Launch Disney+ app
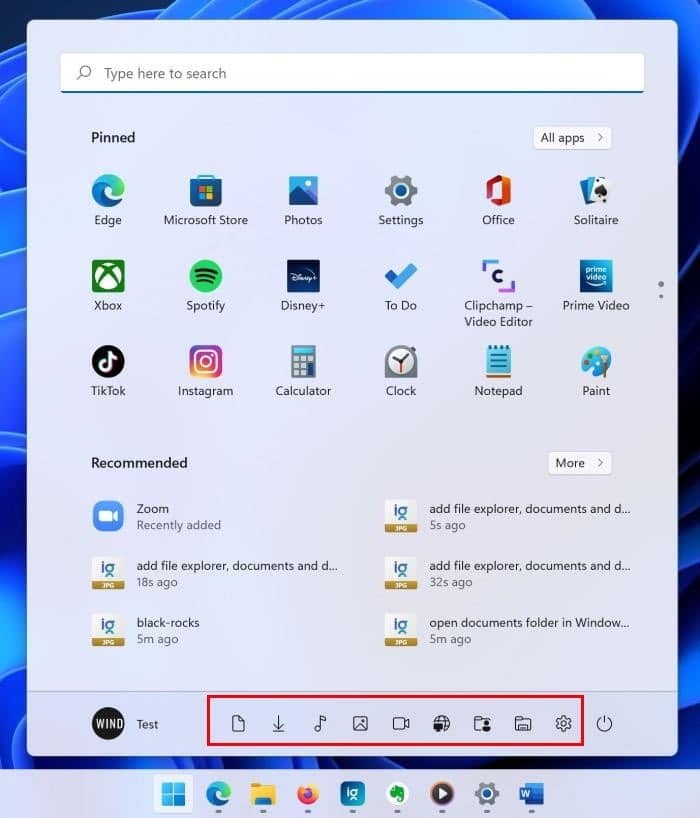The height and width of the screenshot is (818, 700). pyautogui.click(x=303, y=286)
